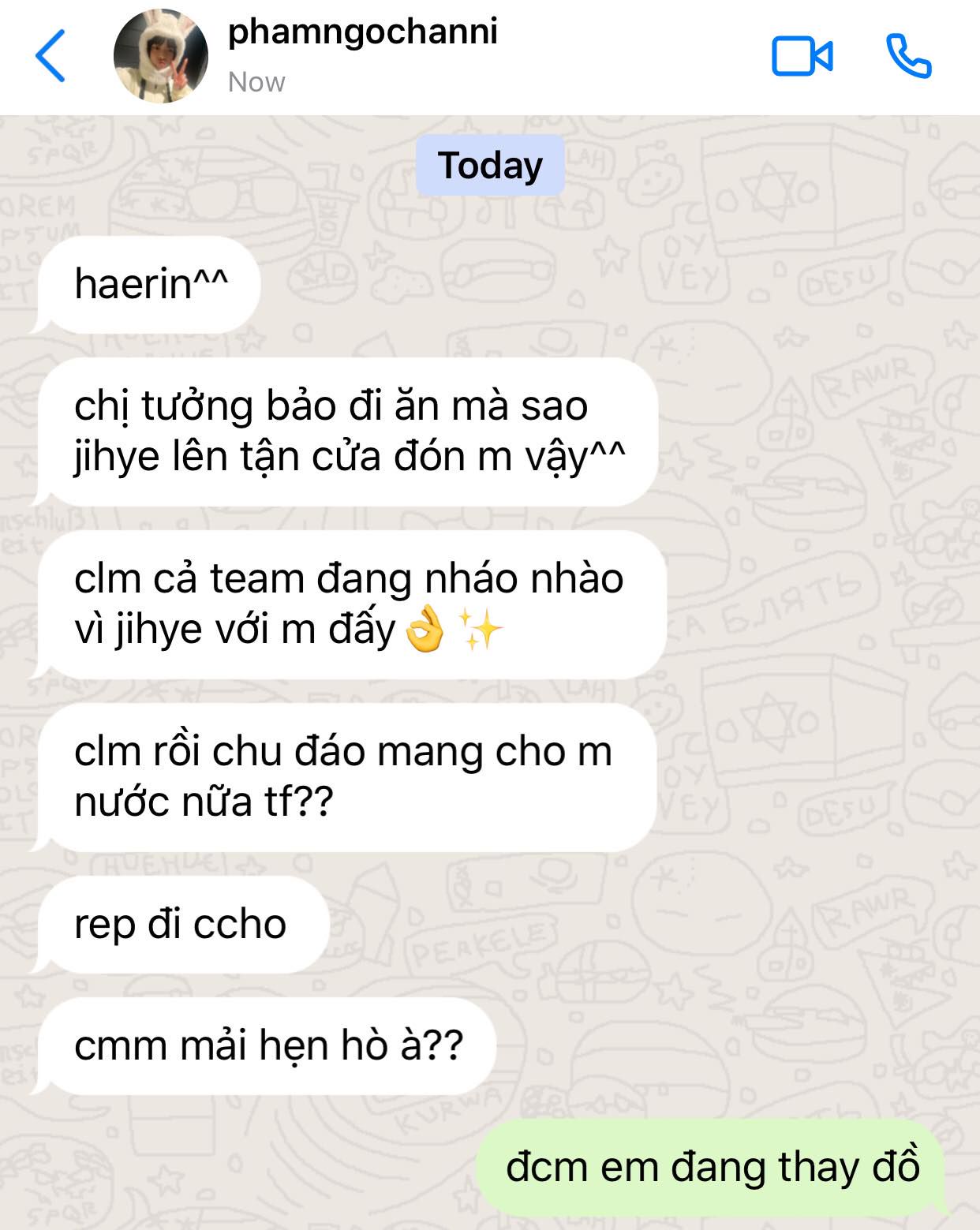The image size is (980, 1230).
Task: Tap the sparkles emoji in message
Action: tap(480, 630)
